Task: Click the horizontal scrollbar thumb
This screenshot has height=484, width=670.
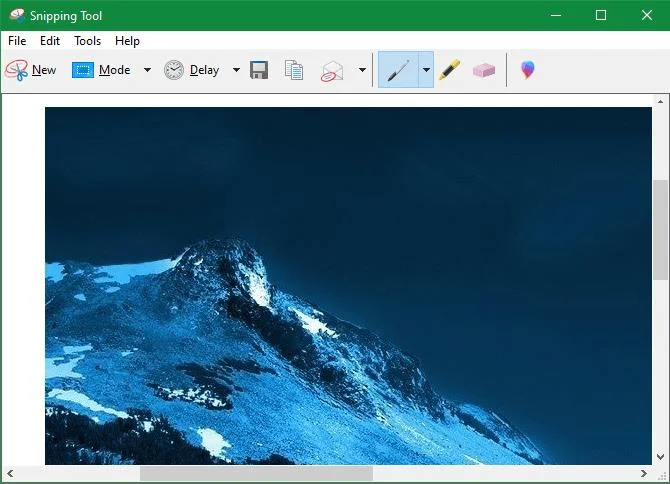Action: (256, 473)
